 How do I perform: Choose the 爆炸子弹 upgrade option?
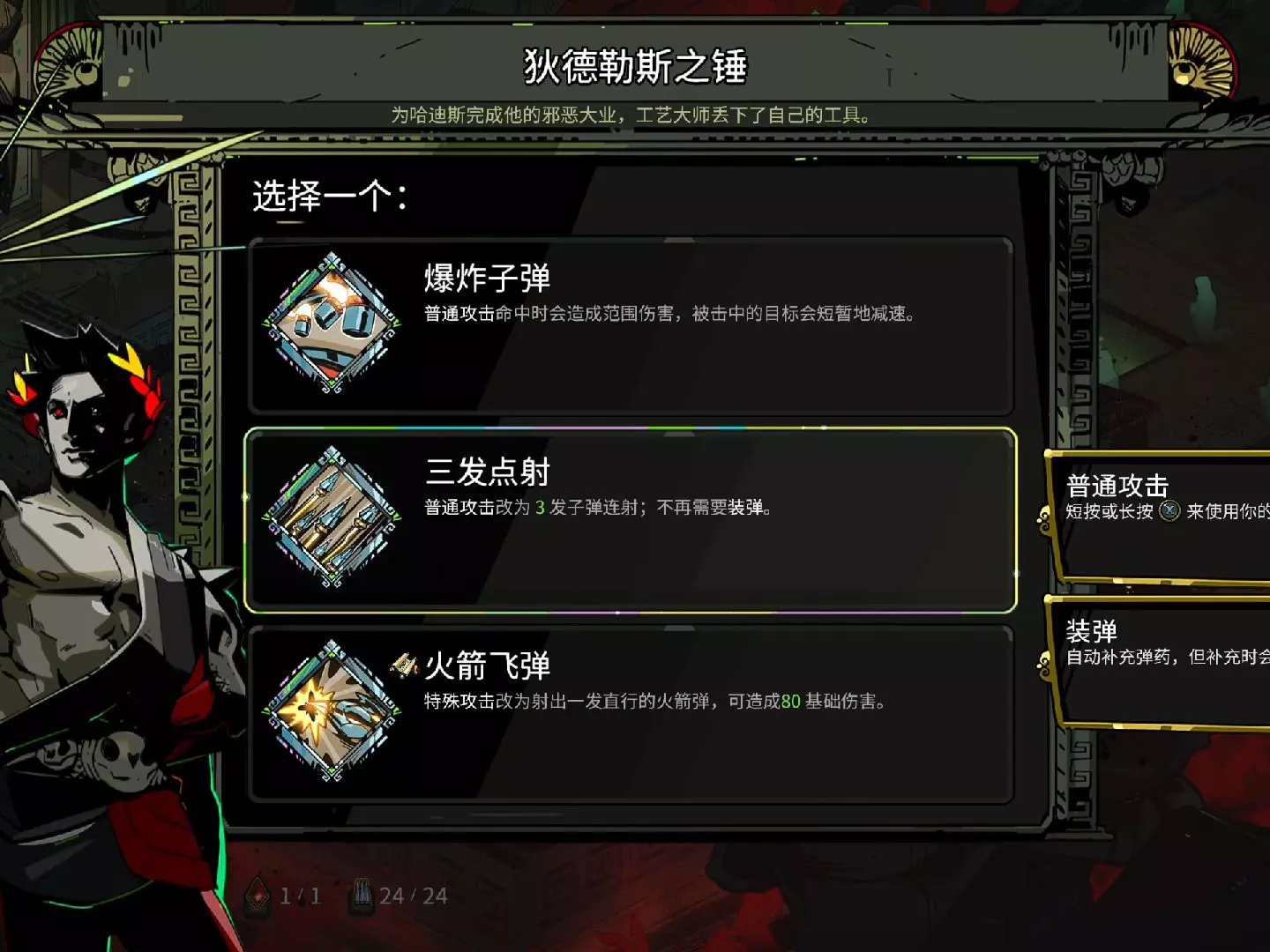(x=631, y=325)
